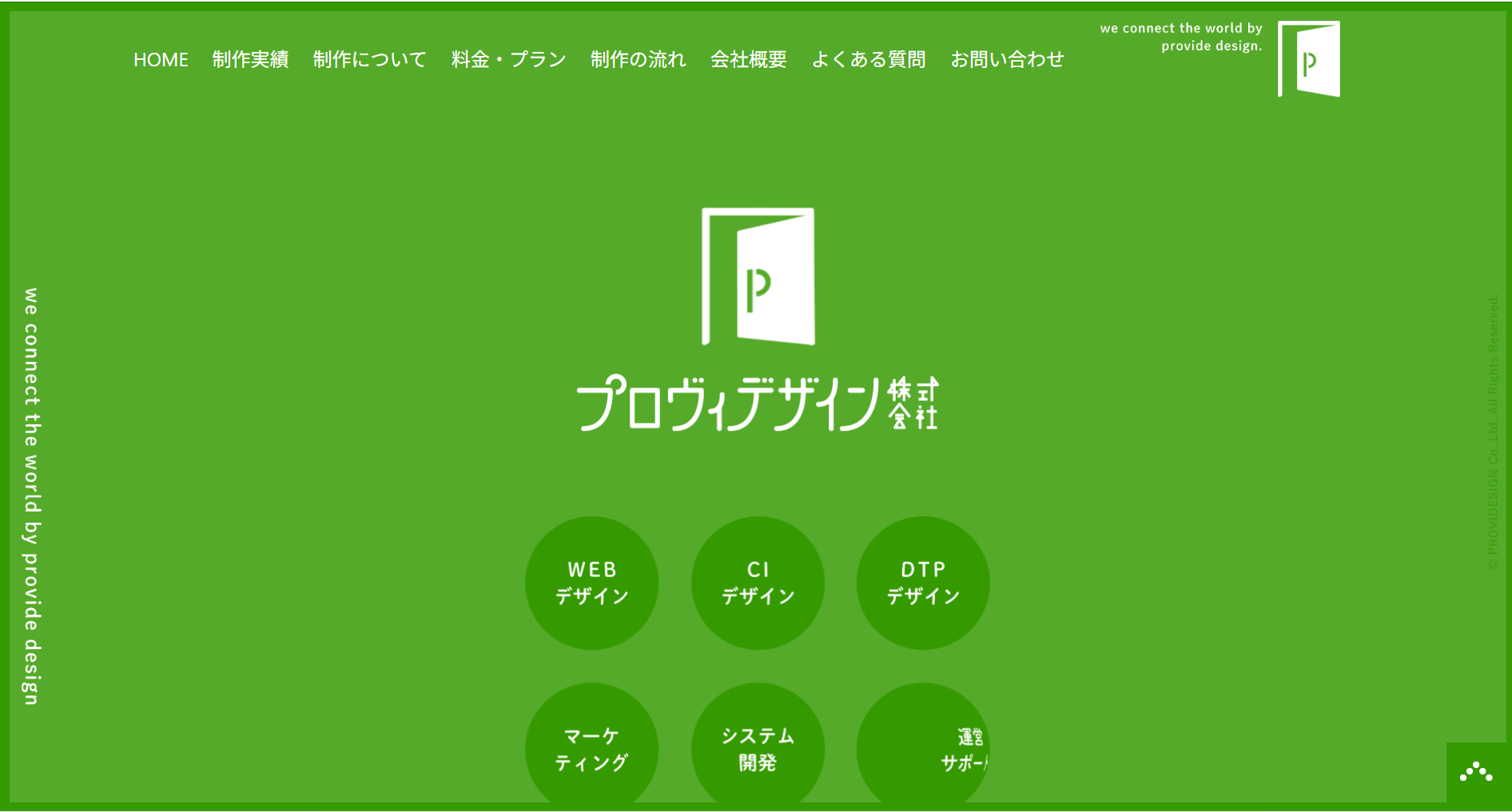Screen dimensions: 1512x812
Task: Go to the 会社概要 page
Action: coord(748,59)
